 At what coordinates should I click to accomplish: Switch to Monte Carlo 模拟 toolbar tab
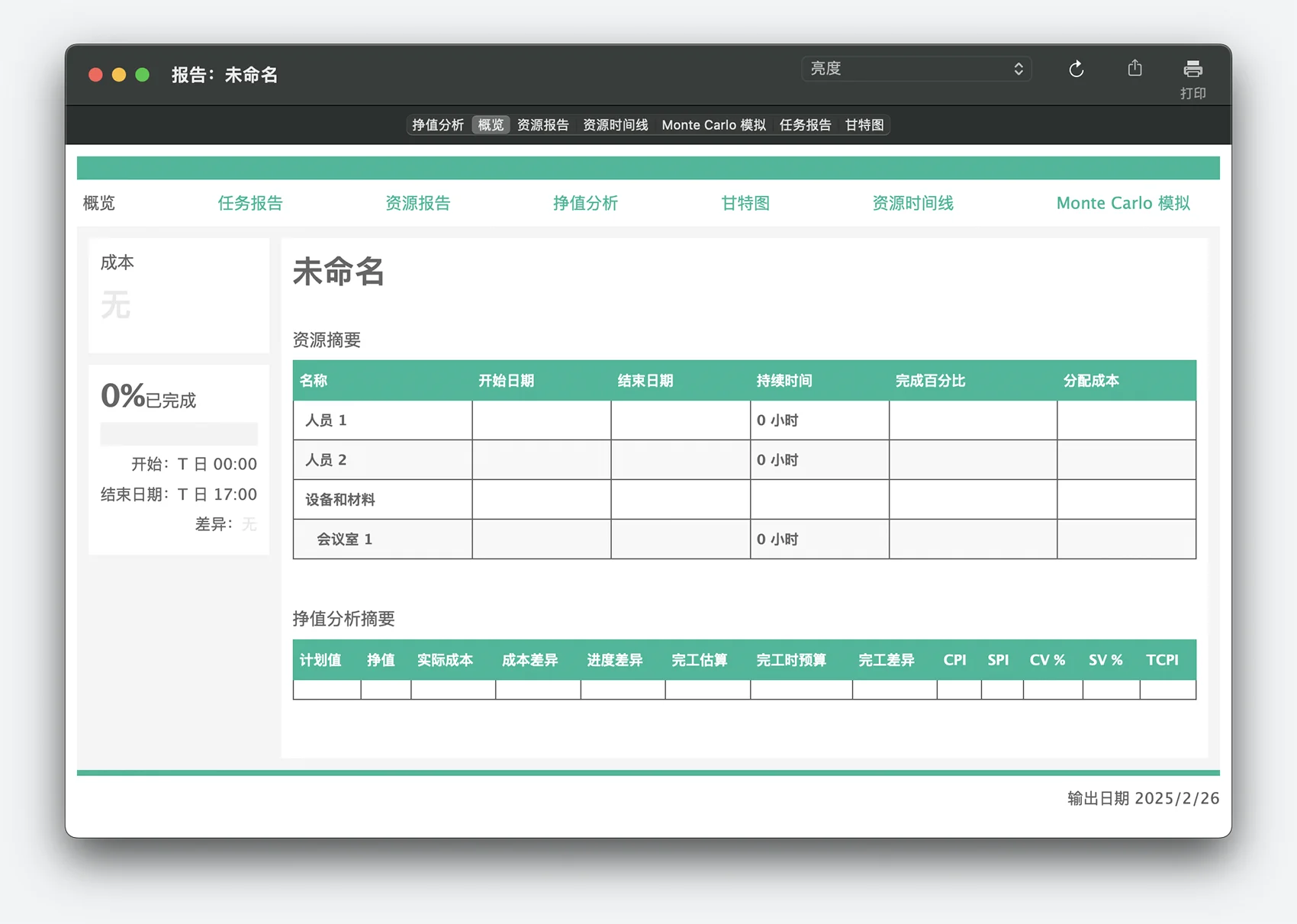point(713,125)
